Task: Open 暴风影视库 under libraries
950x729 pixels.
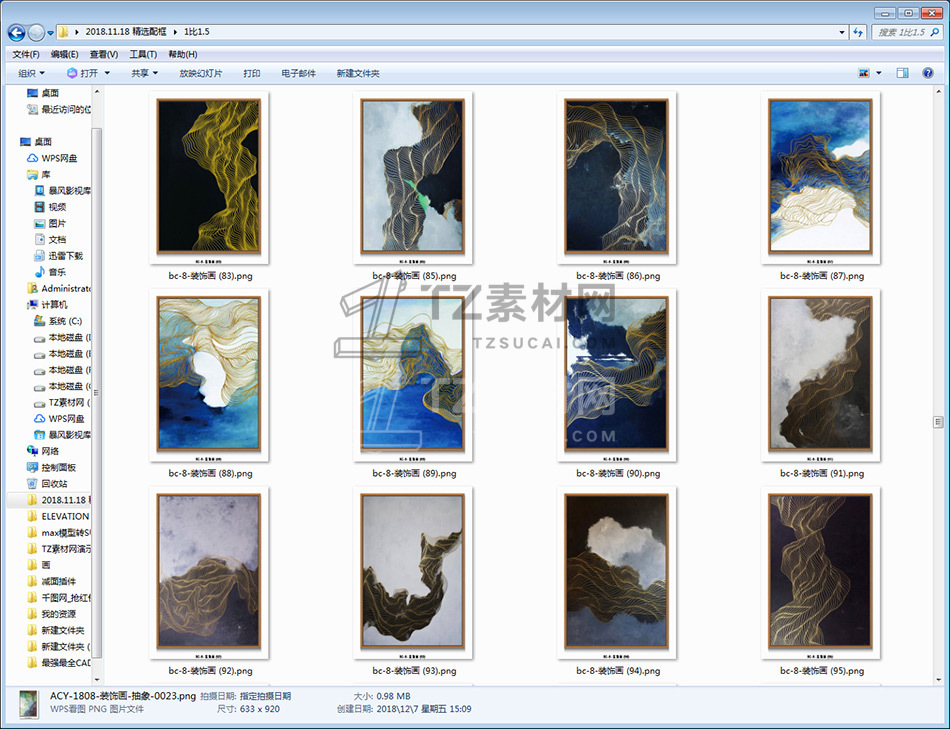Action: click(x=63, y=190)
